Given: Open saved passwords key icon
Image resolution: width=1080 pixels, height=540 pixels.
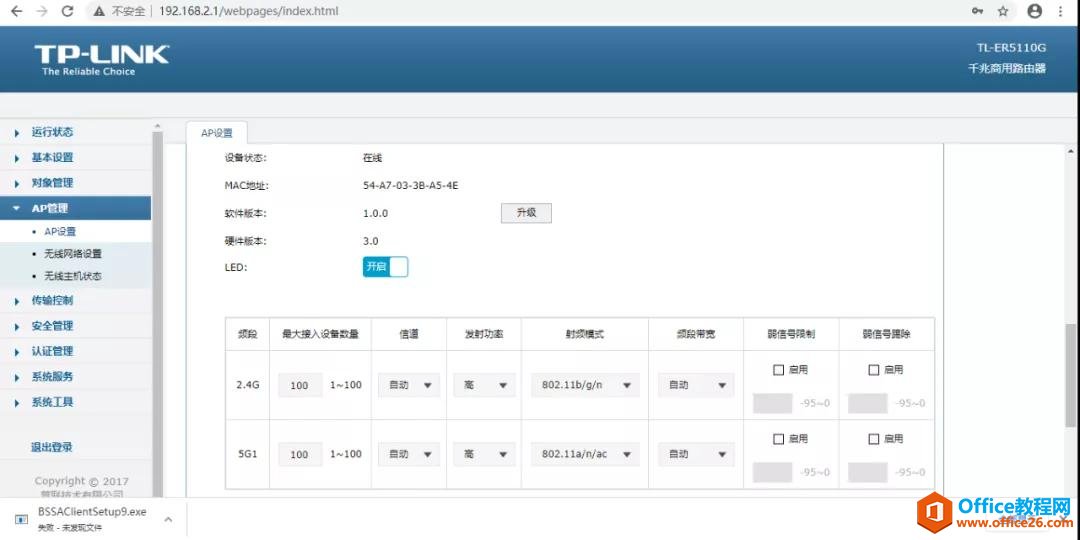Looking at the screenshot, I should 977,11.
